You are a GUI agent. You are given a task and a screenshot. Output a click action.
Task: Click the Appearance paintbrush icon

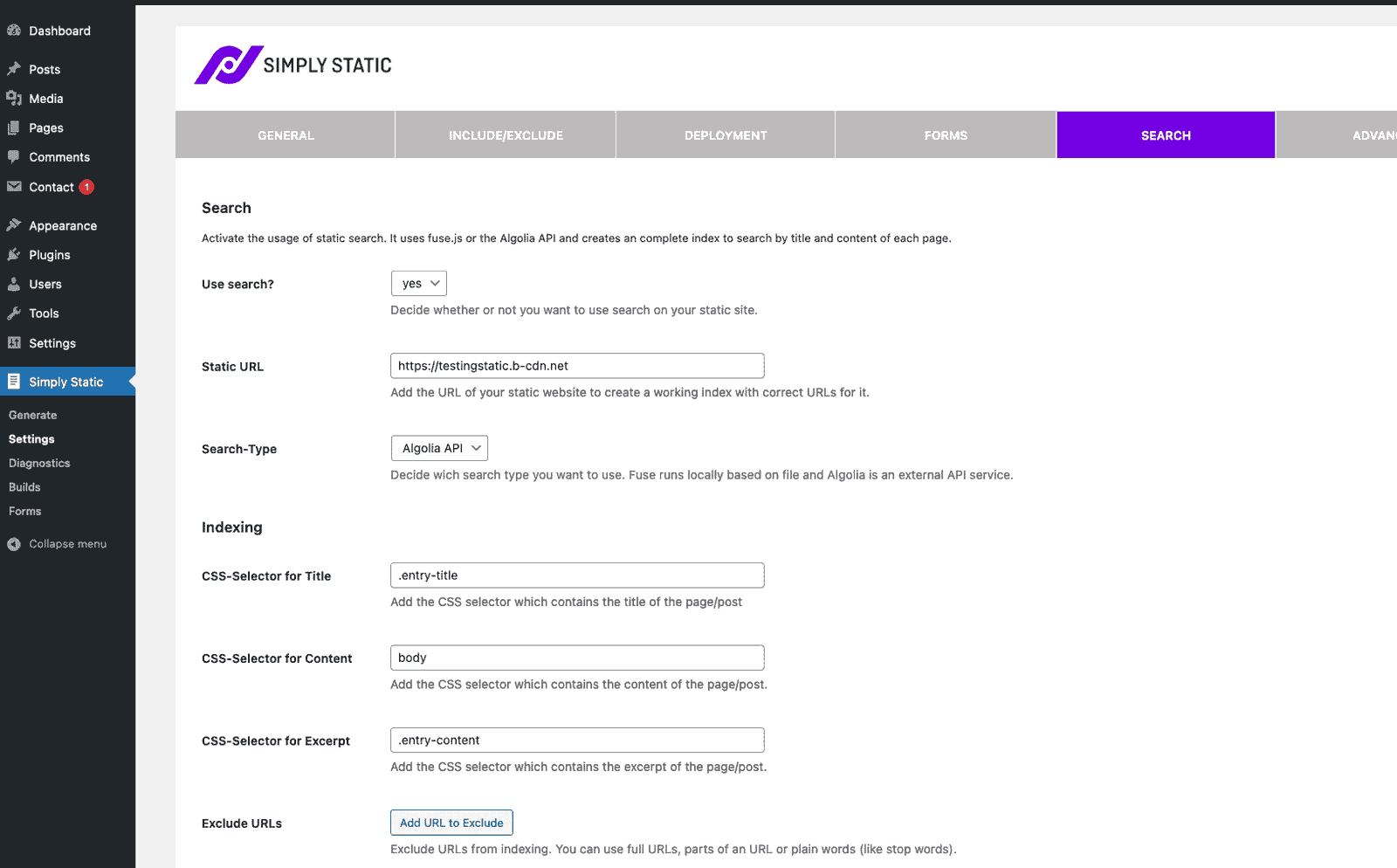[14, 225]
